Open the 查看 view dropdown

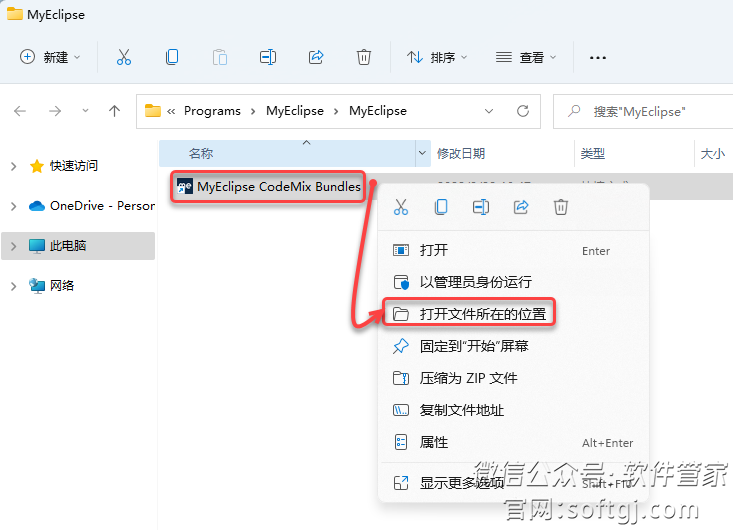click(526, 57)
